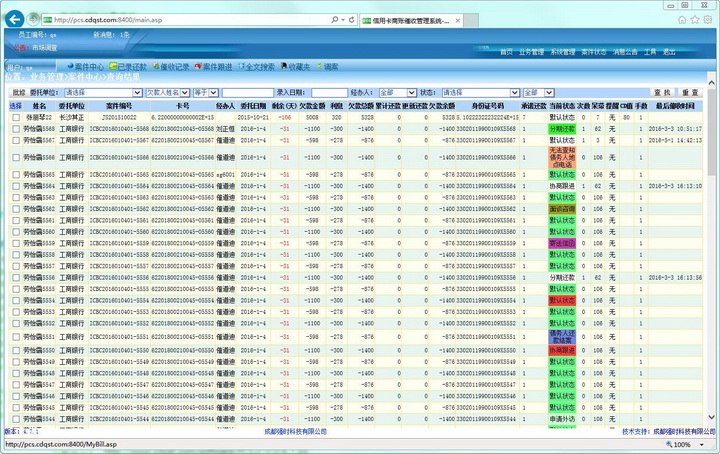Click the search magnifier in address bar
Viewport: 720px width, 454px height.
pos(335,20)
